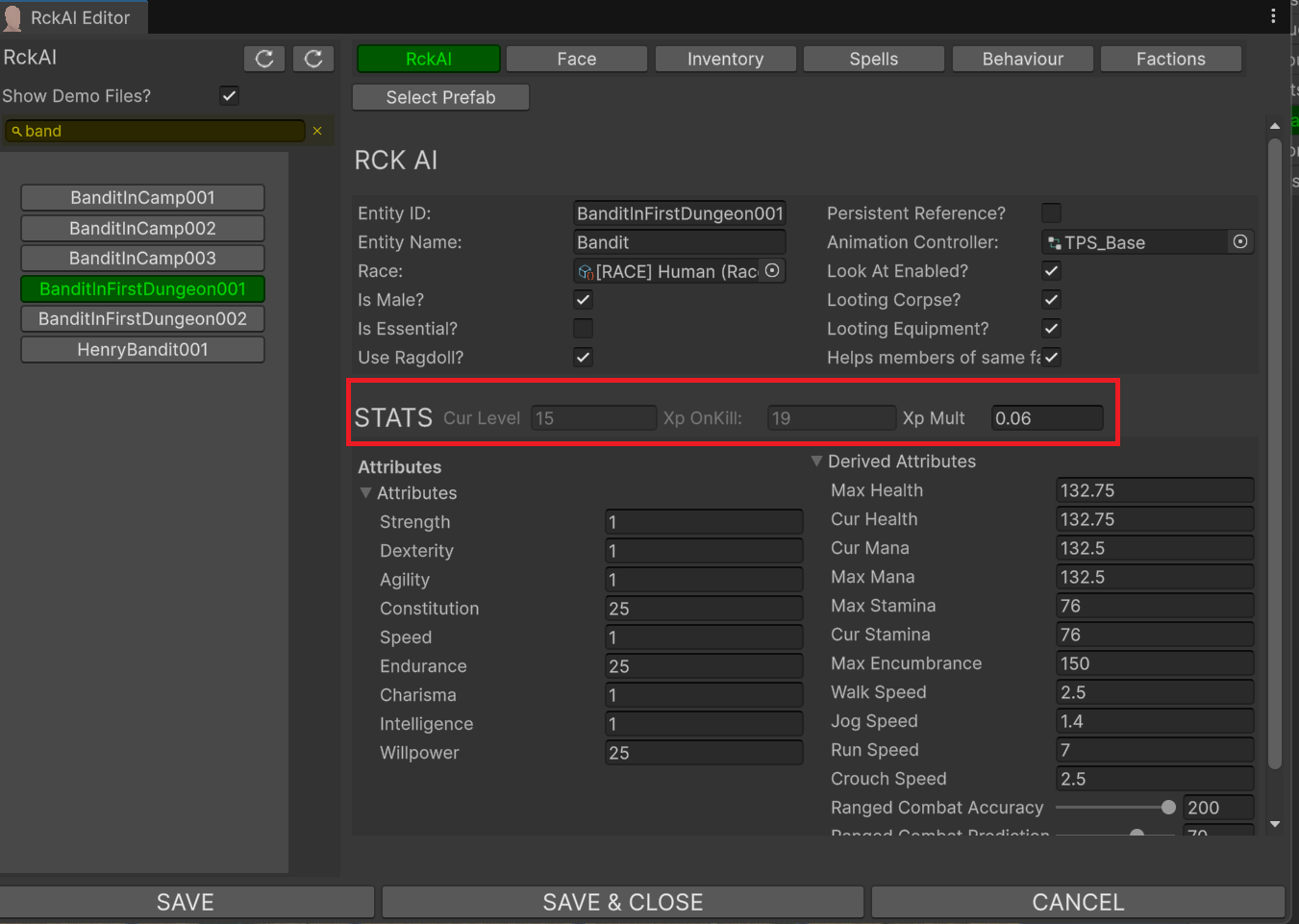Select BanditInCamp002 from the entity list
1299x924 pixels.
click(x=142, y=228)
